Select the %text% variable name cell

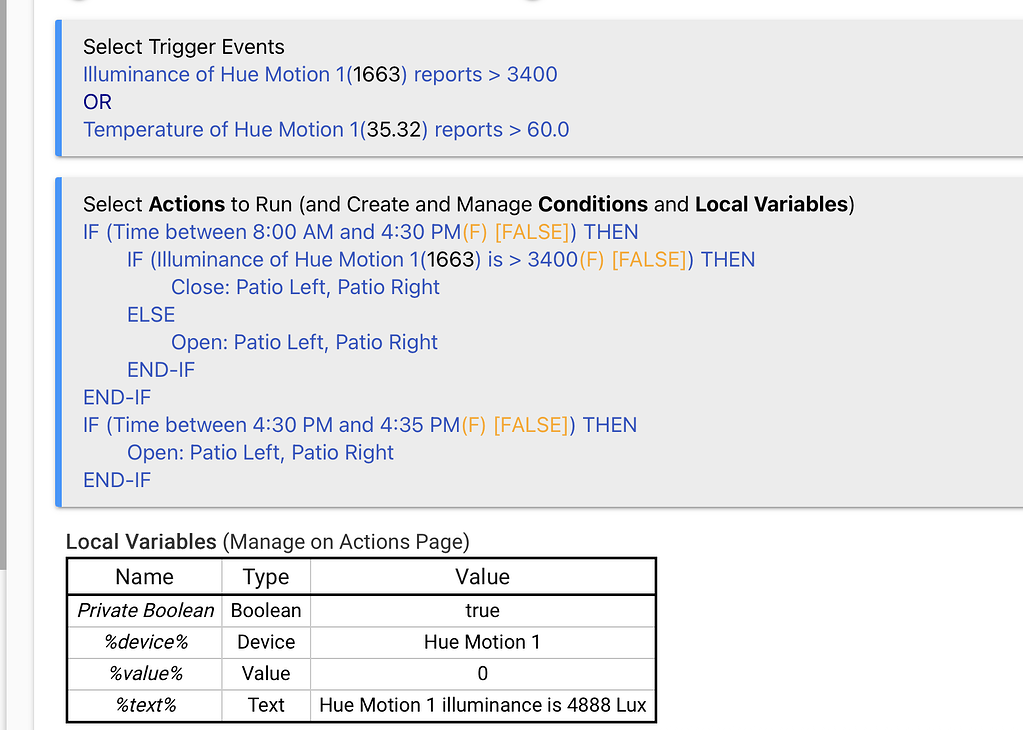pyautogui.click(x=145, y=705)
